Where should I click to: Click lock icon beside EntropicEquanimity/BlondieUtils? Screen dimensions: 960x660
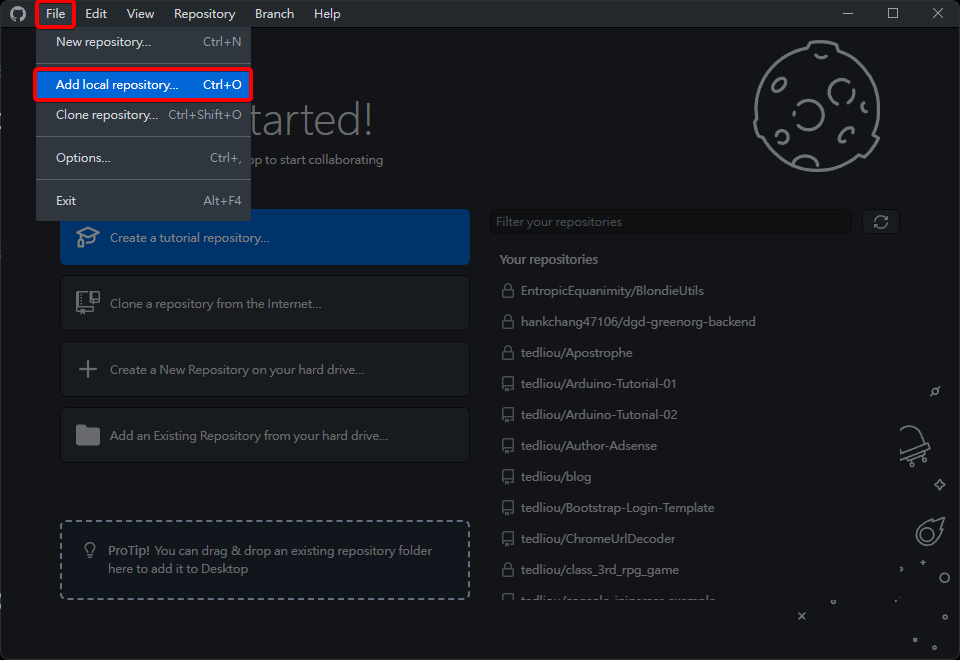pos(508,291)
